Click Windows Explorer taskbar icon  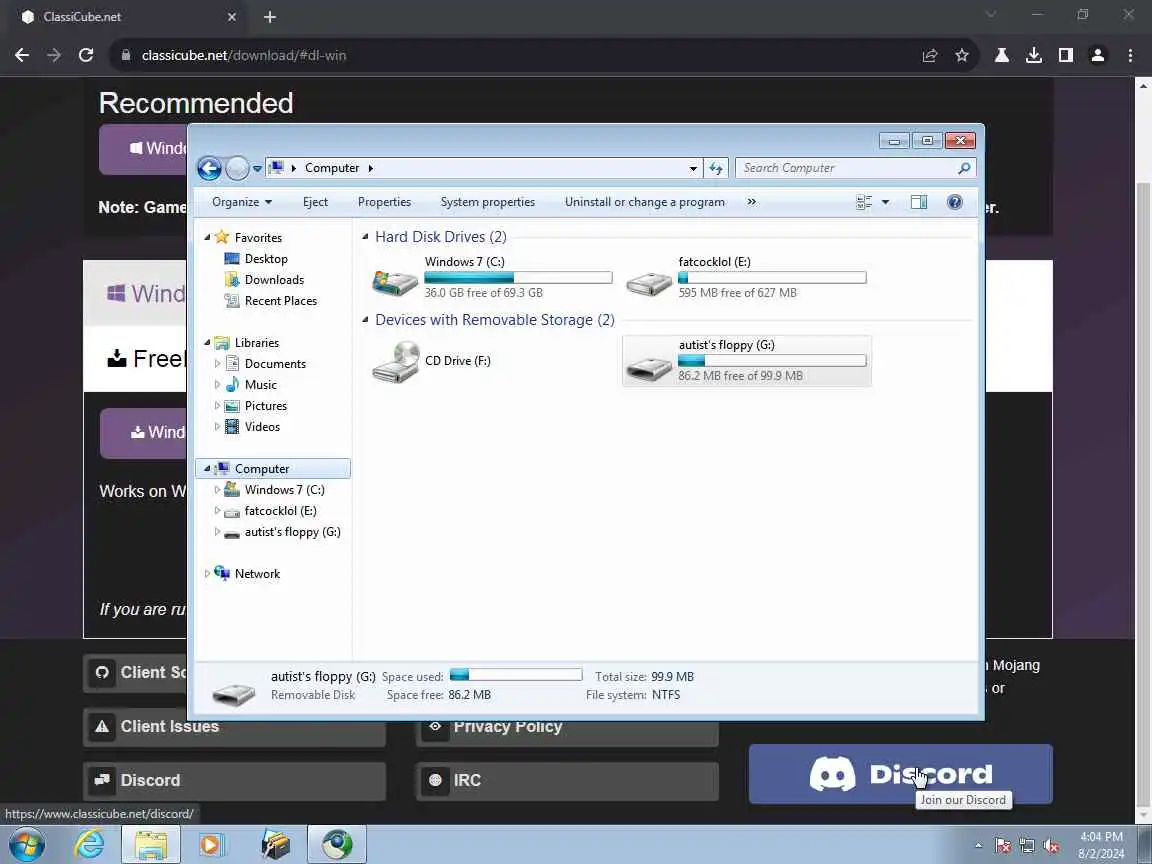point(150,845)
